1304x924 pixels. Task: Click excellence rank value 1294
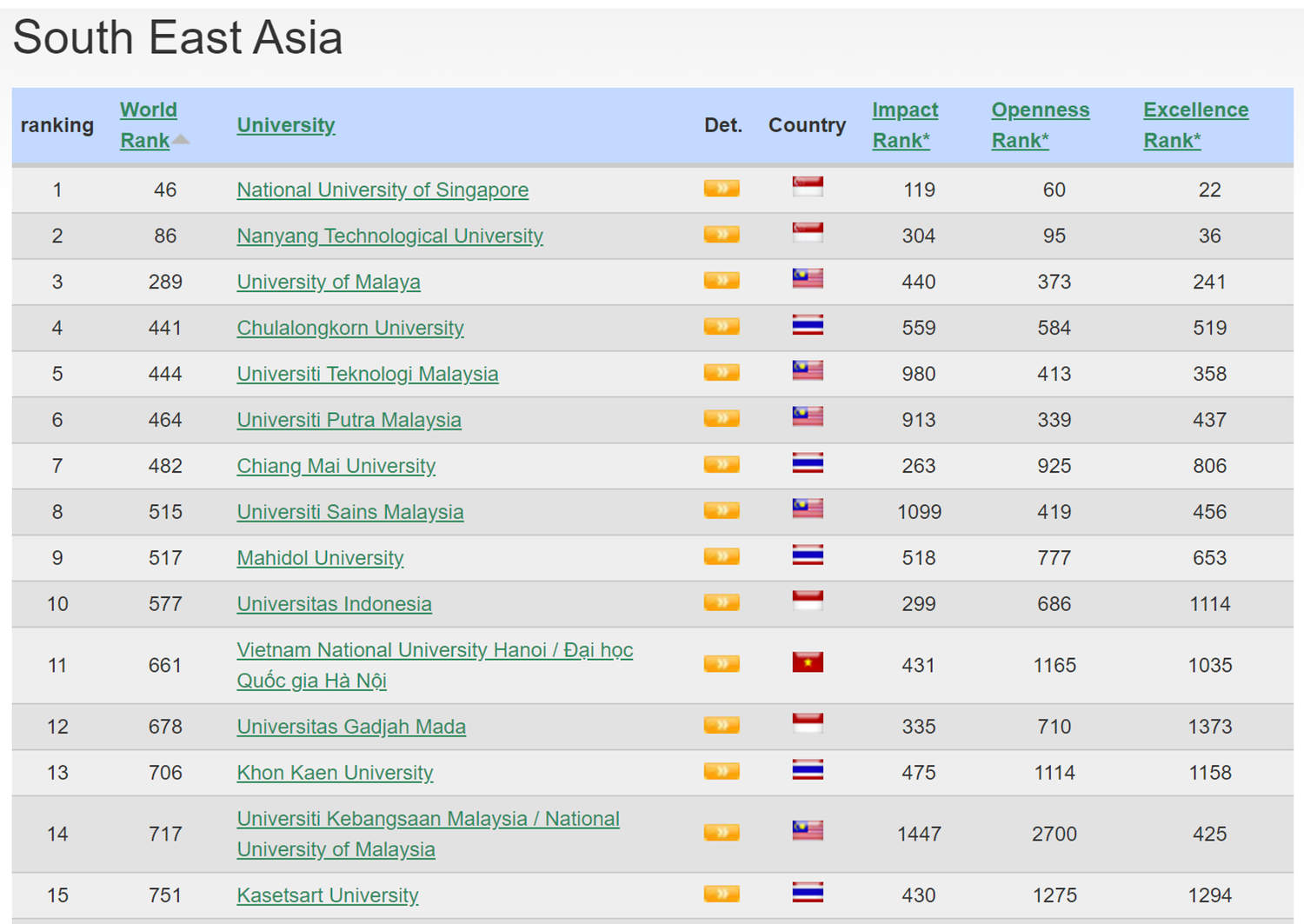click(x=1209, y=895)
